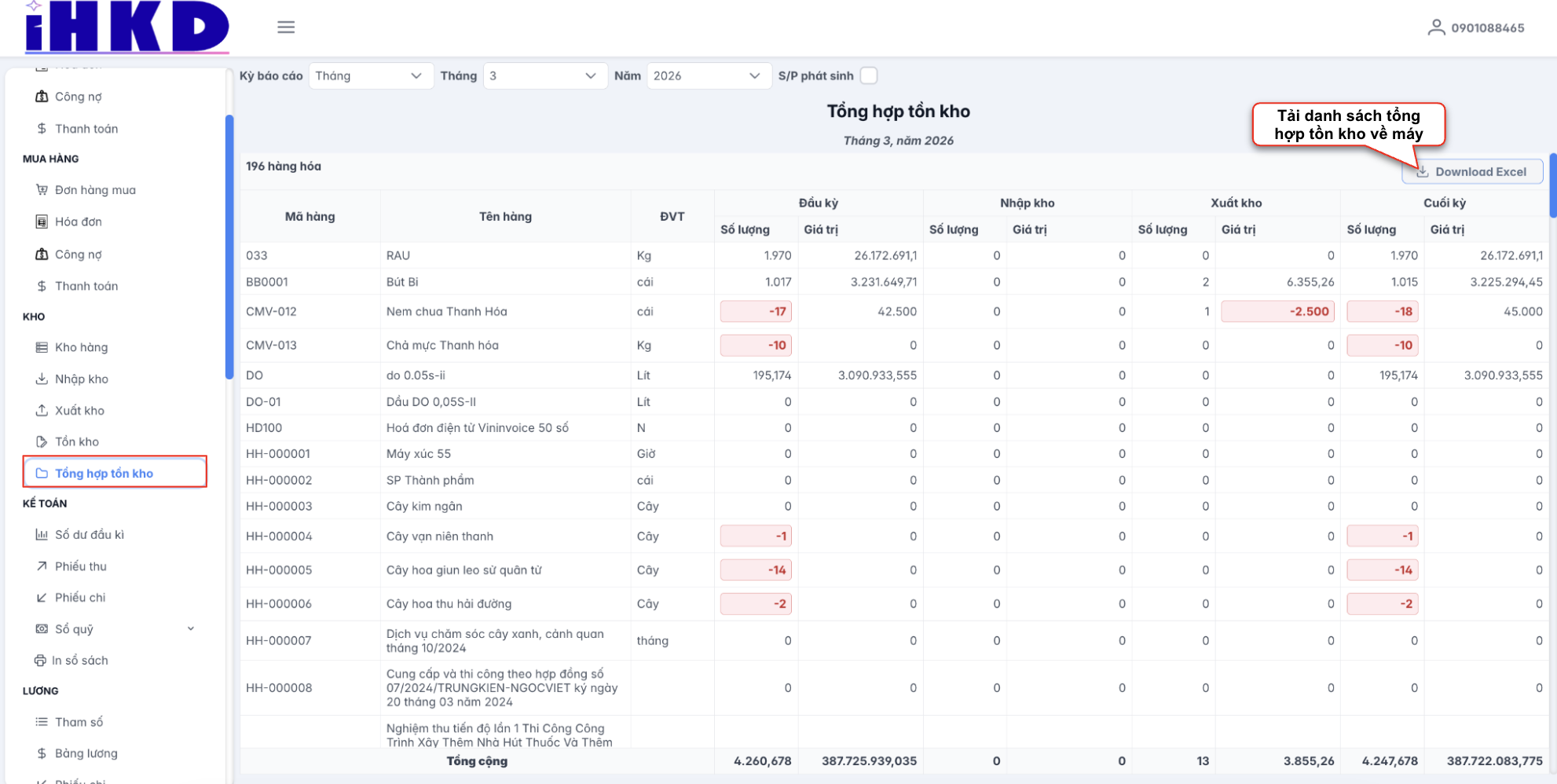Click the sidebar vertical scrollbar

click(229, 247)
